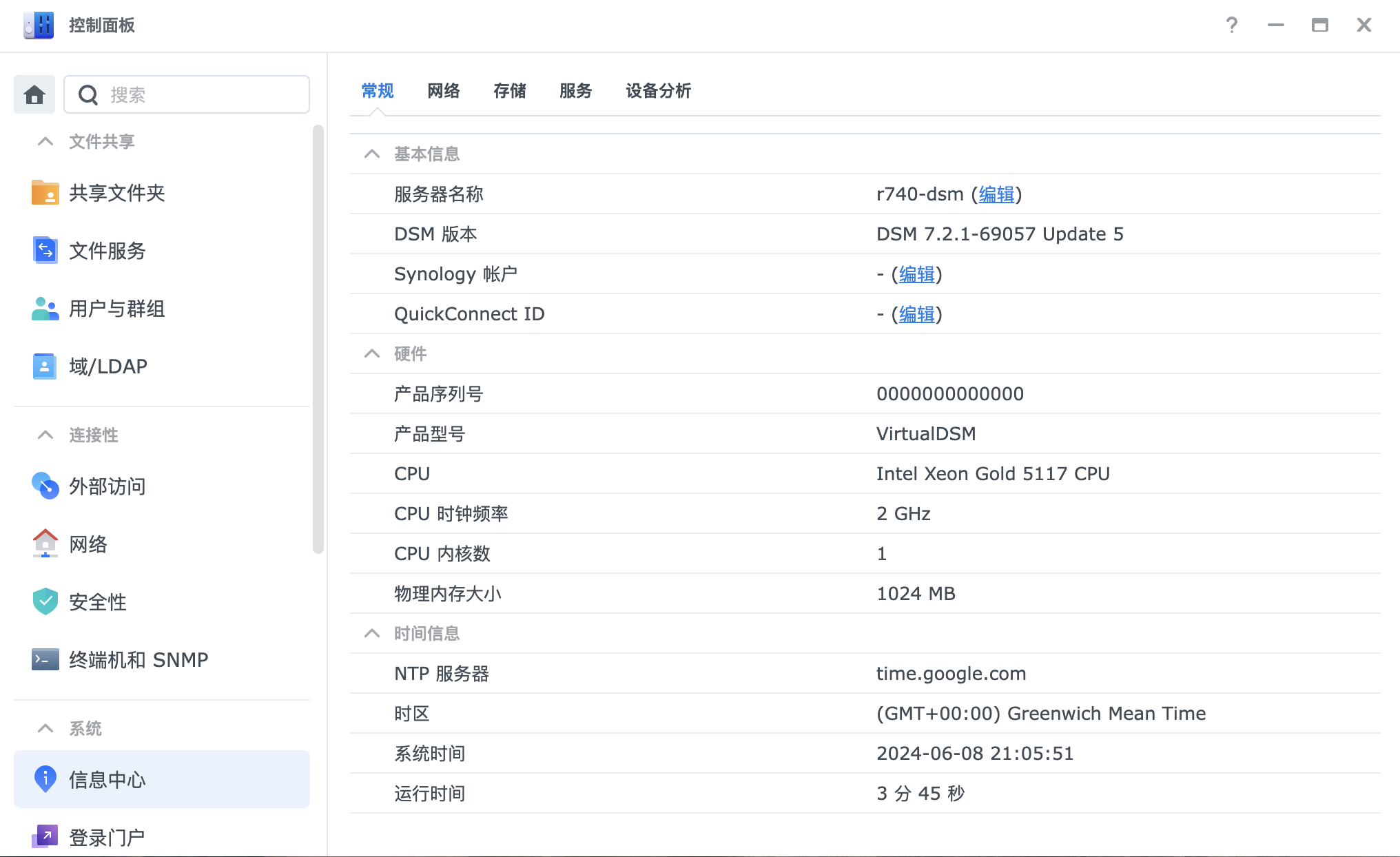Click the serial number 0000000000000

(x=950, y=395)
